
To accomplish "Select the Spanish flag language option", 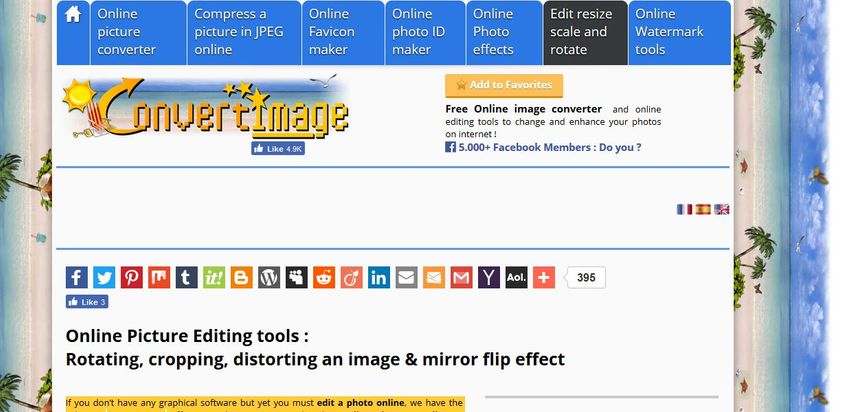I will point(703,209).
